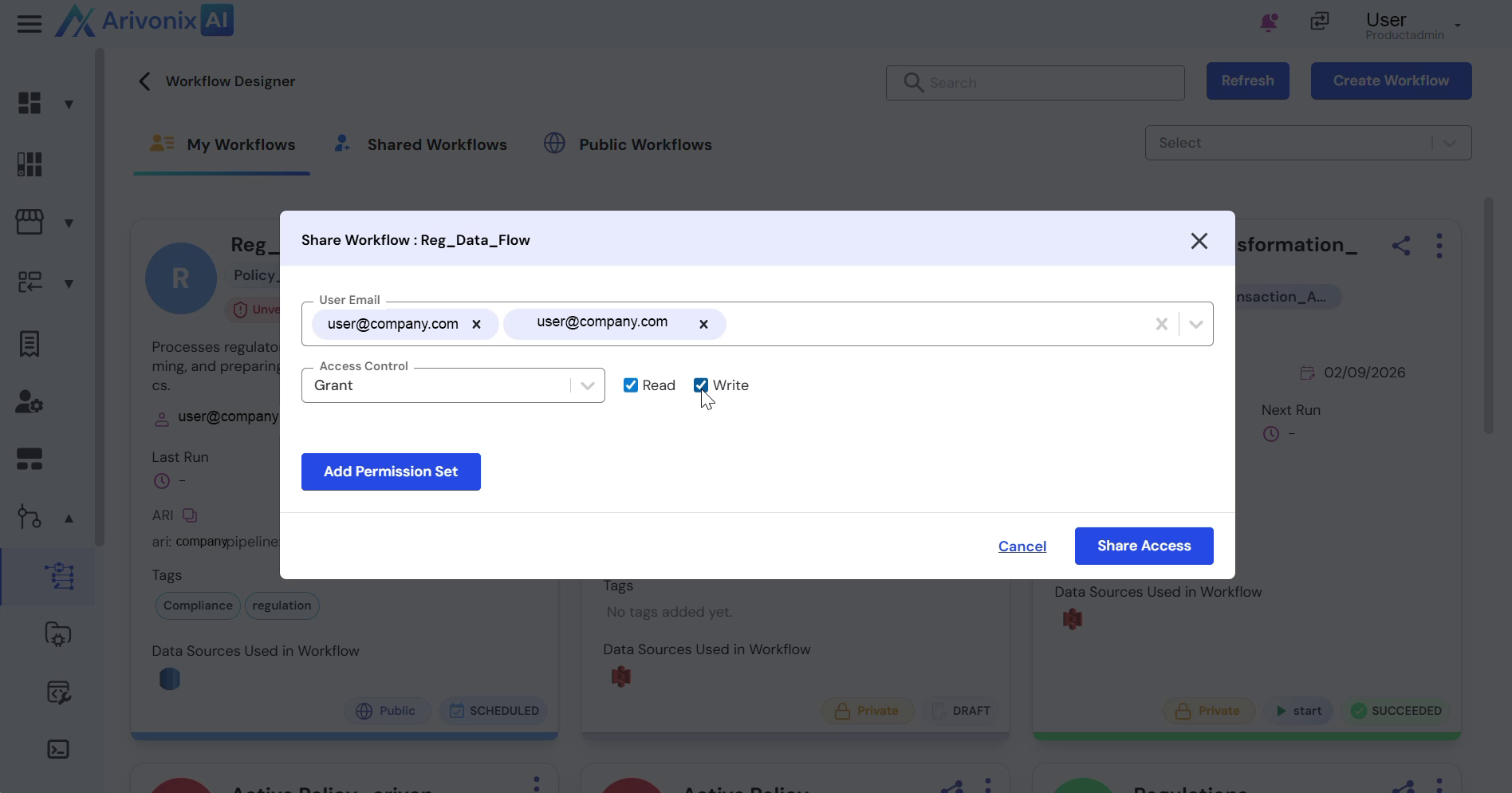Open the marketplace storefront sidebar icon
The image size is (1512, 793).
coord(30,222)
